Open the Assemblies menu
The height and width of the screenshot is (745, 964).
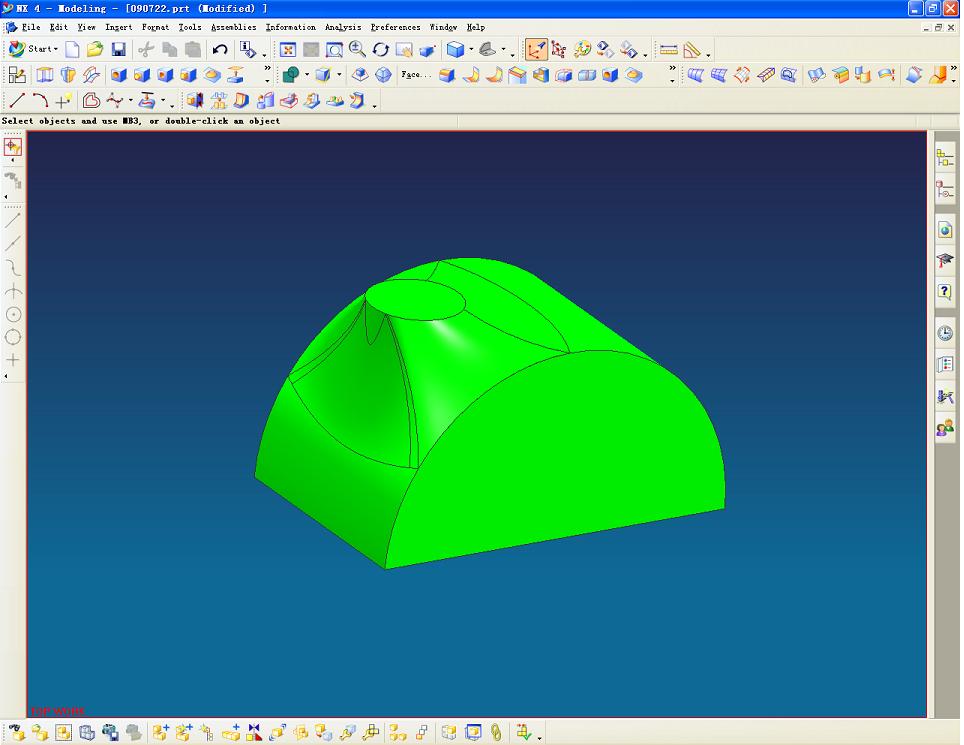[234, 27]
